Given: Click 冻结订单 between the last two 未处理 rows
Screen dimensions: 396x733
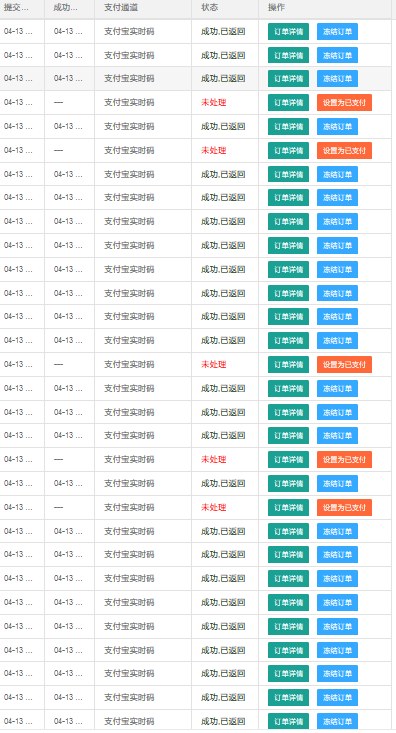Looking at the screenshot, I should [x=338, y=483].
